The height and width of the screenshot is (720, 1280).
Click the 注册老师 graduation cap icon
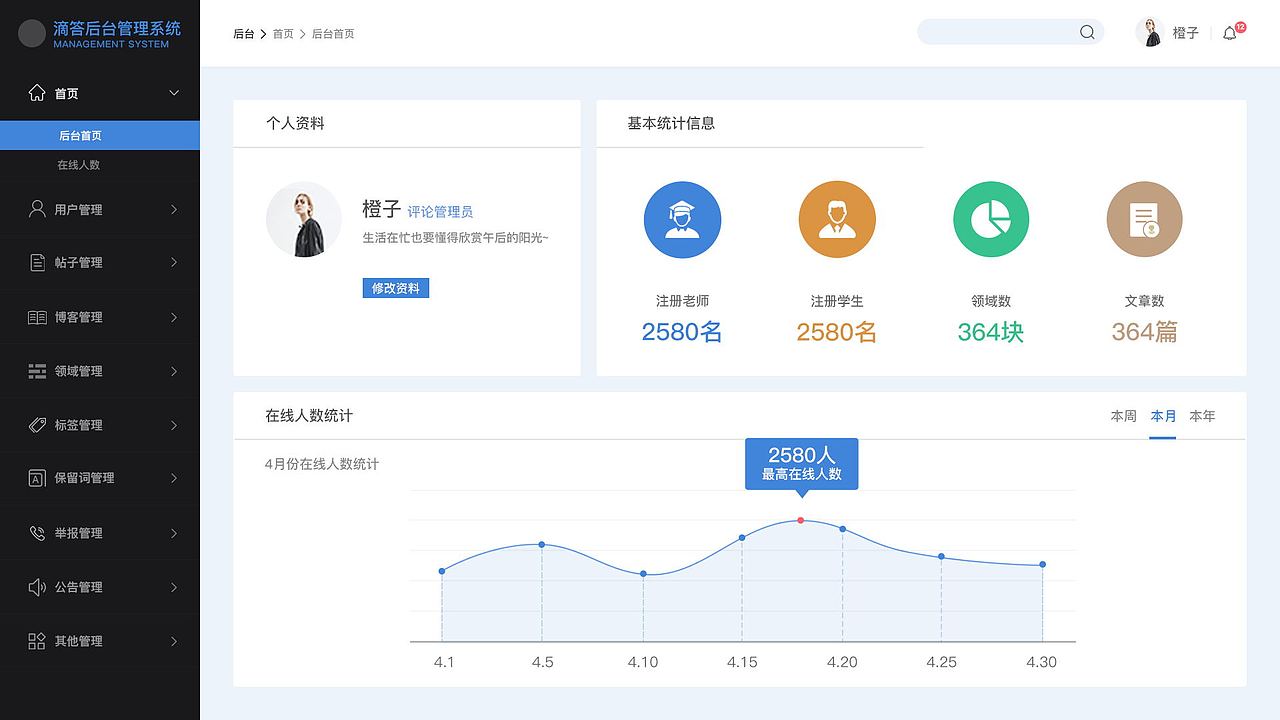point(682,219)
